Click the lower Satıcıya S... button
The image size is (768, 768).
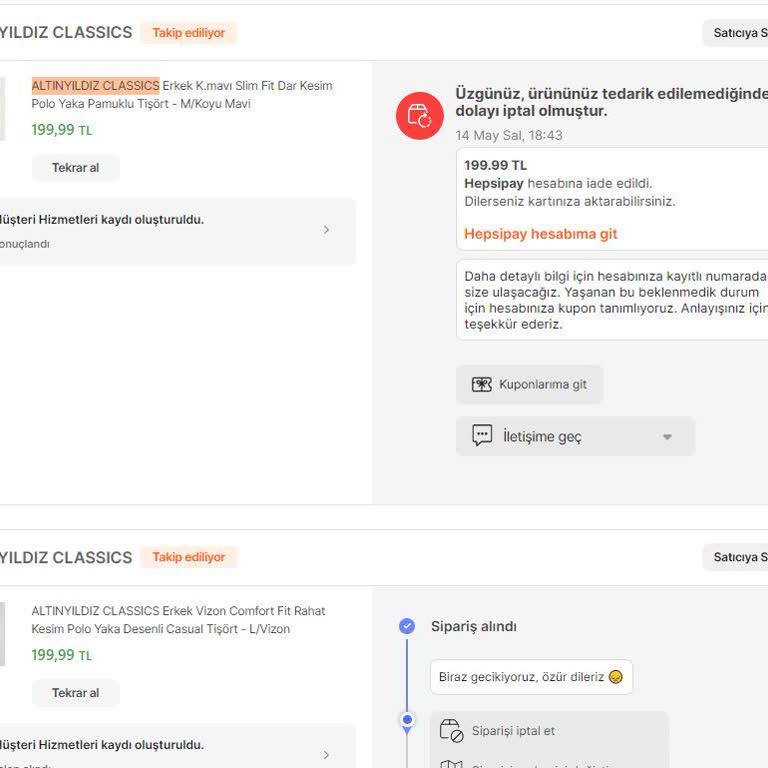point(736,557)
